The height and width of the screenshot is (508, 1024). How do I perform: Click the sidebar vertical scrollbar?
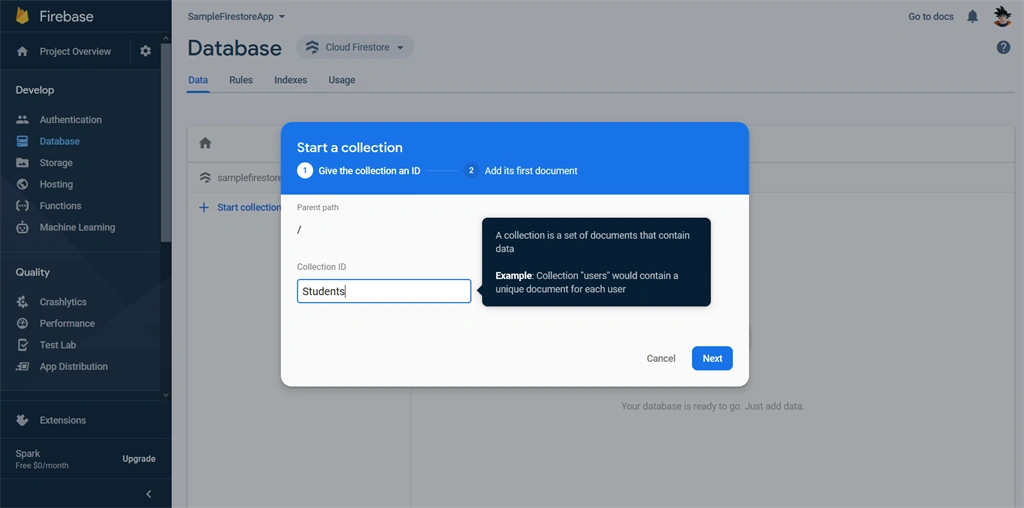pyautogui.click(x=166, y=142)
